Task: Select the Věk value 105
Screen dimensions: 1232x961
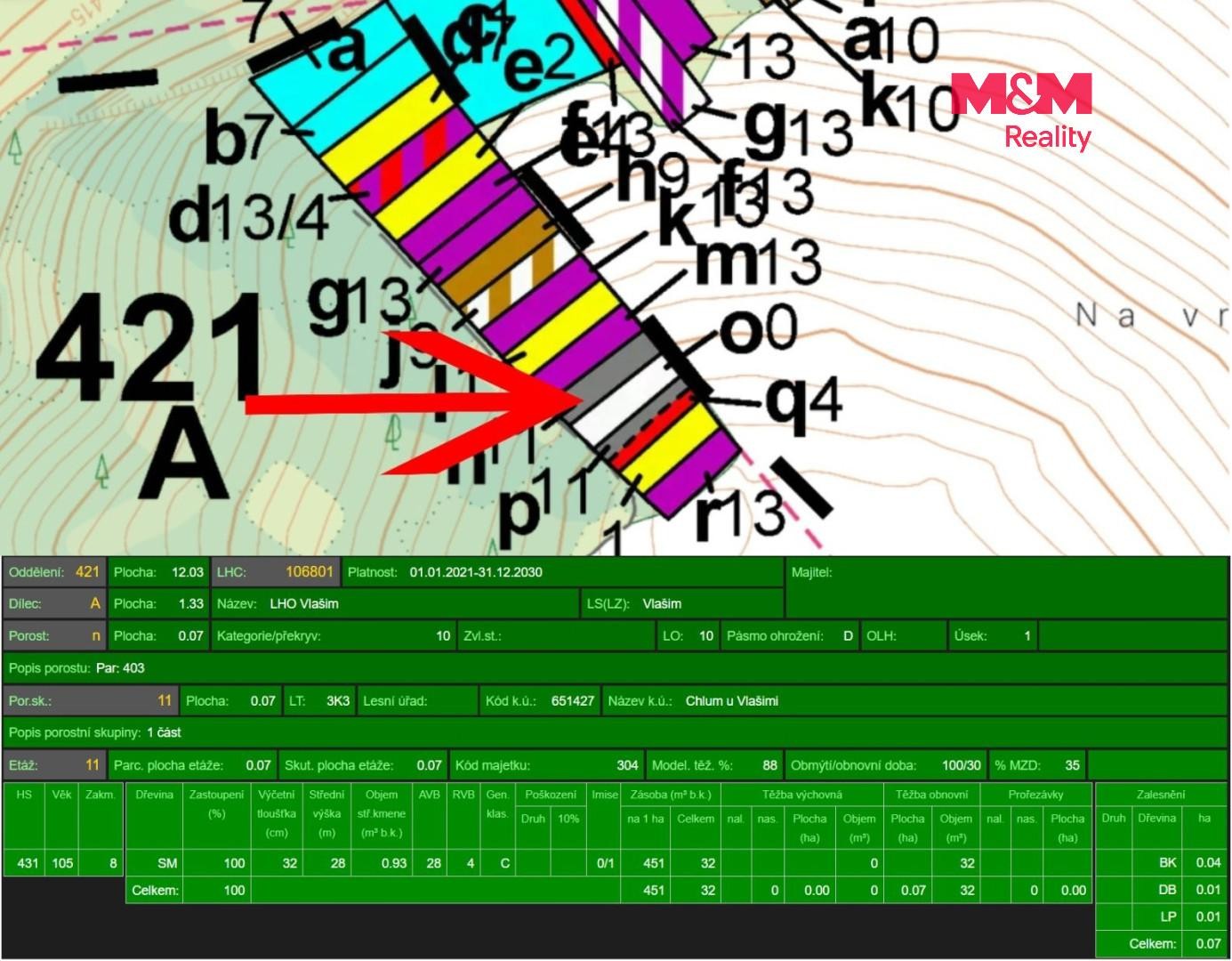Action: click(62, 863)
